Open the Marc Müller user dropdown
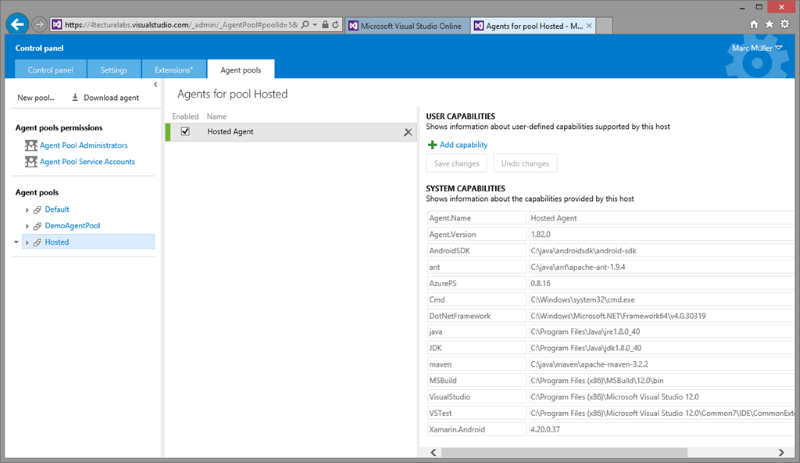The image size is (800, 463). coord(757,48)
